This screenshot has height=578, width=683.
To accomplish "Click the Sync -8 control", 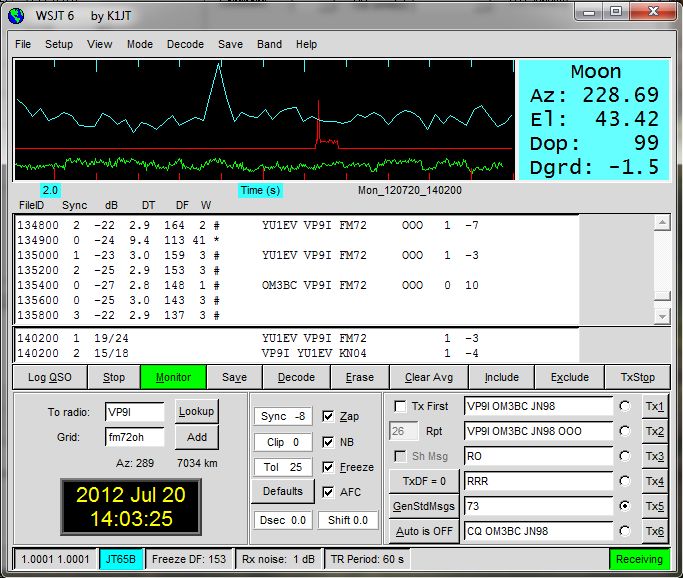I will click(x=283, y=416).
